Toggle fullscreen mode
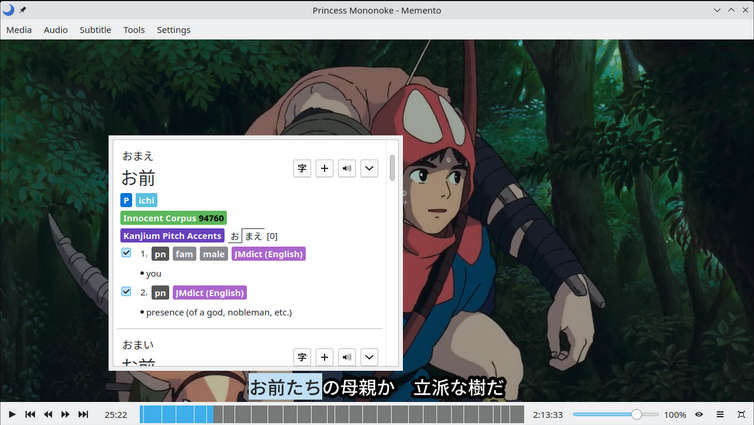The image size is (754, 425). point(741,414)
